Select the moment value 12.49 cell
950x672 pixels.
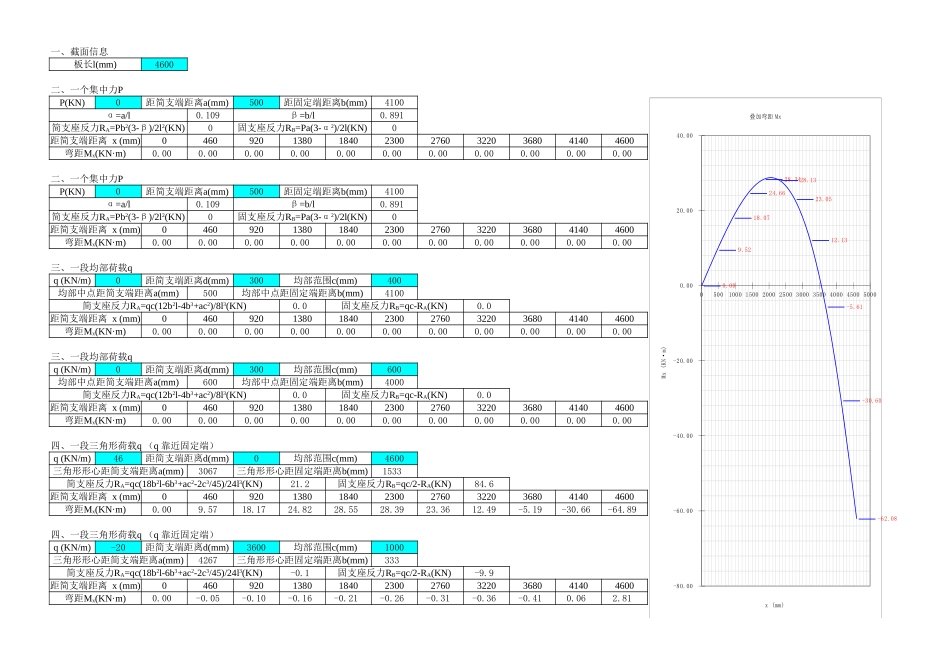click(487, 510)
